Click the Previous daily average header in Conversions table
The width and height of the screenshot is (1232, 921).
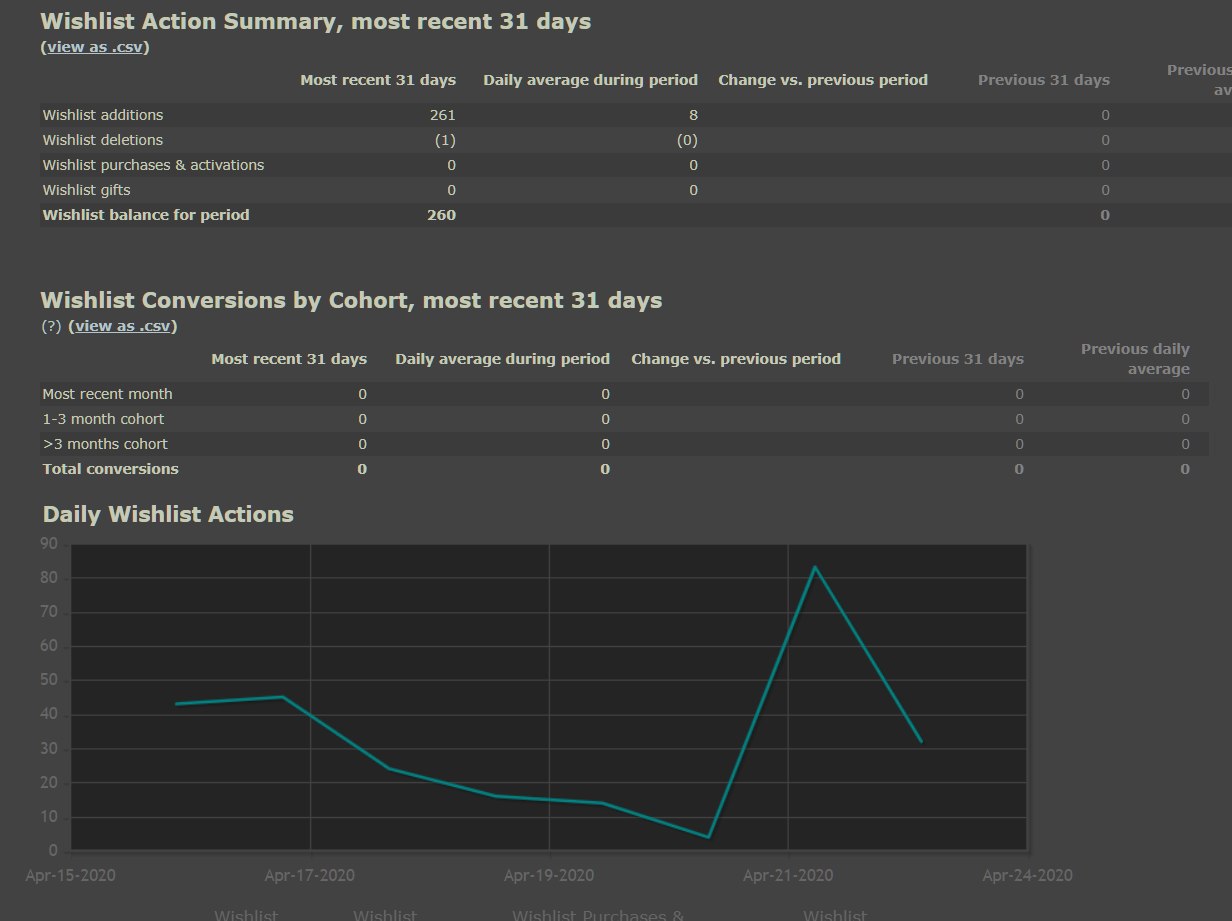tap(1135, 359)
